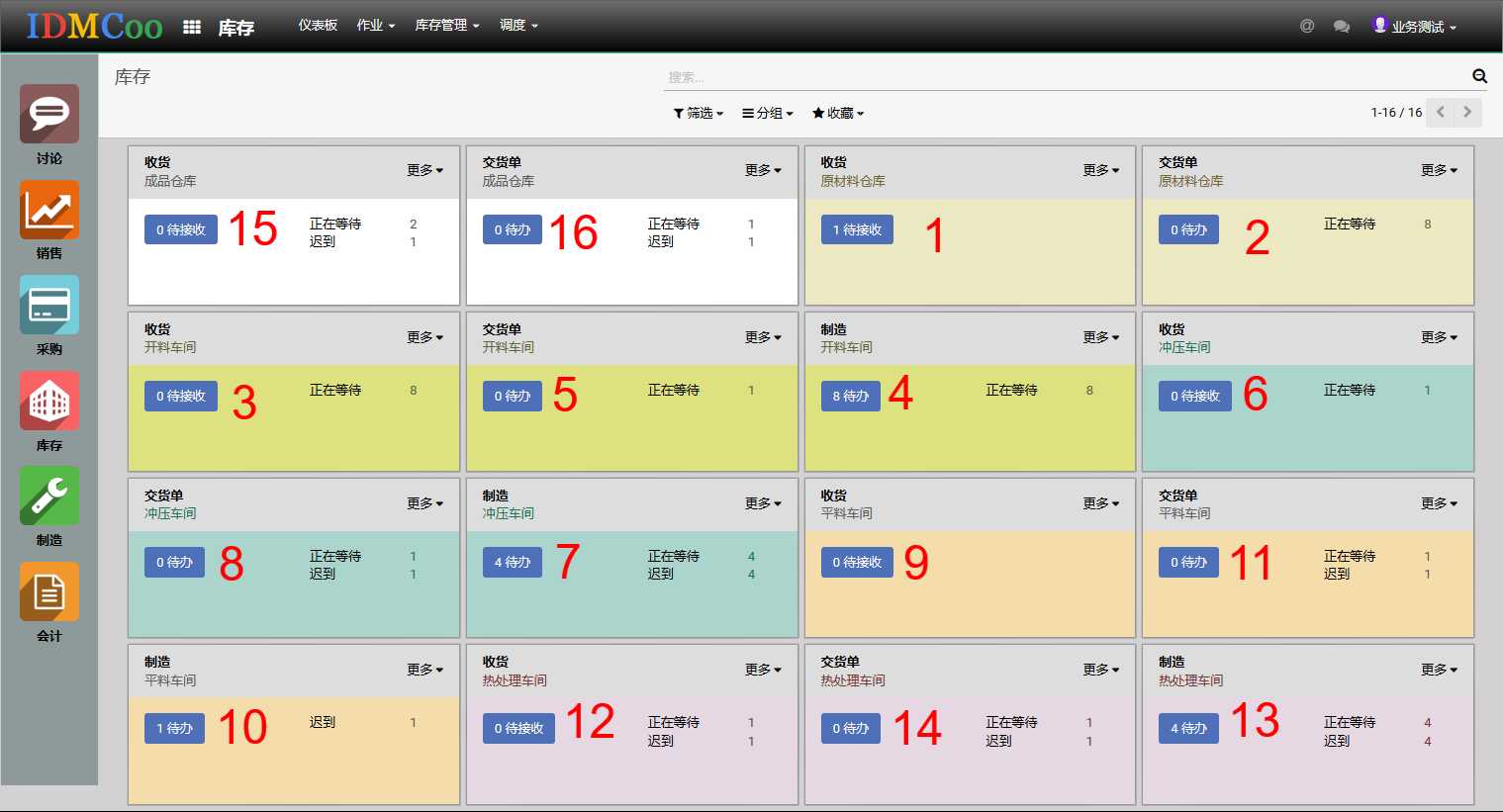Expand 更多 on 交货单 原材料仓库 card
The width and height of the screenshot is (1503, 812).
[1440, 170]
